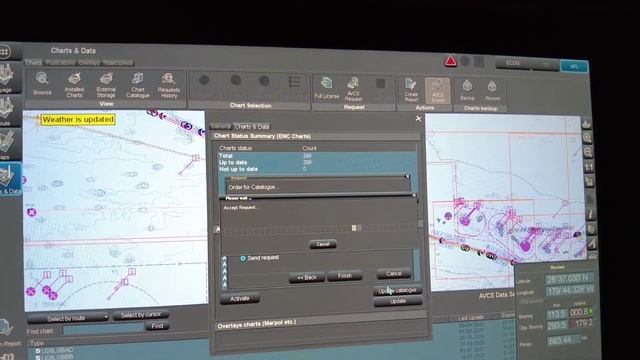Click the AVCS Request icon
640x360 pixels.
[353, 89]
